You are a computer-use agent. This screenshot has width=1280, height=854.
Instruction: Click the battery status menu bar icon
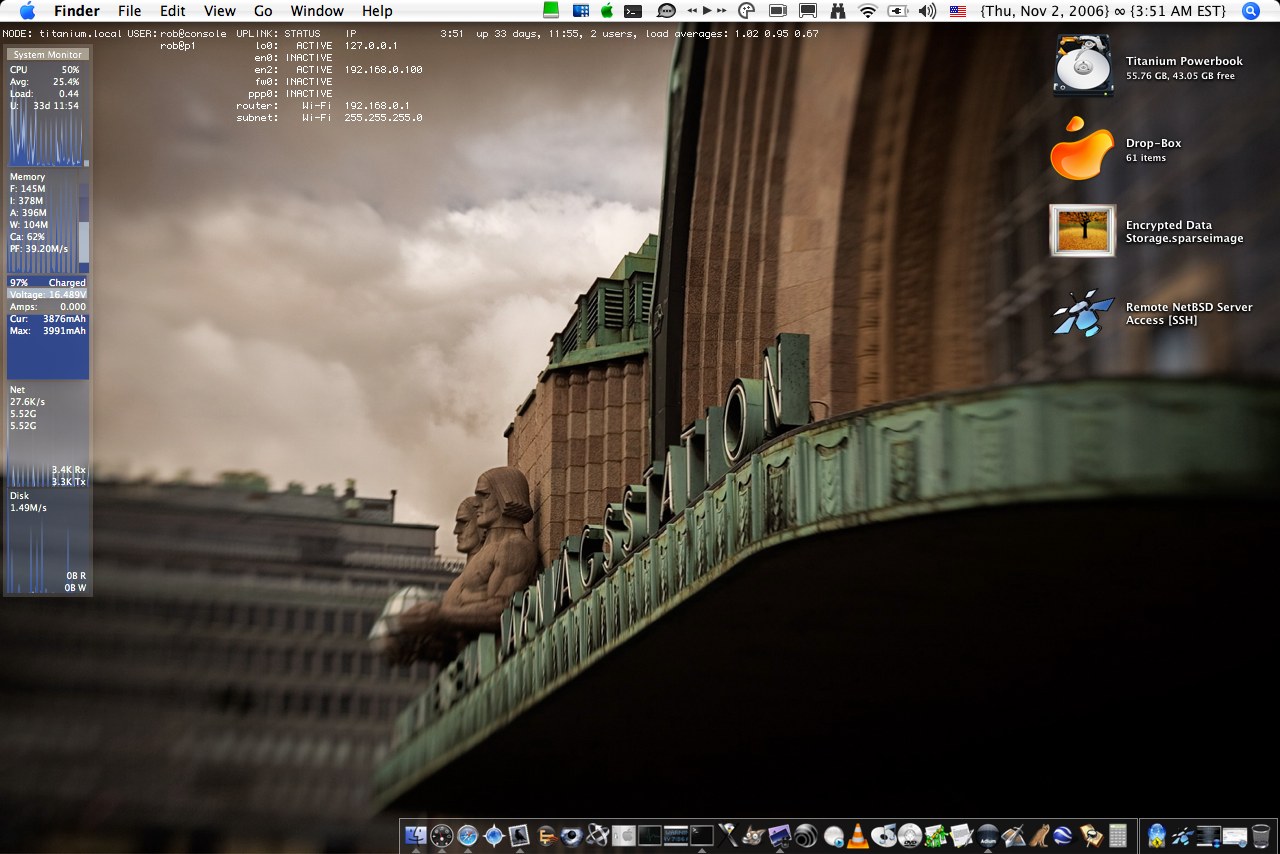tap(898, 11)
